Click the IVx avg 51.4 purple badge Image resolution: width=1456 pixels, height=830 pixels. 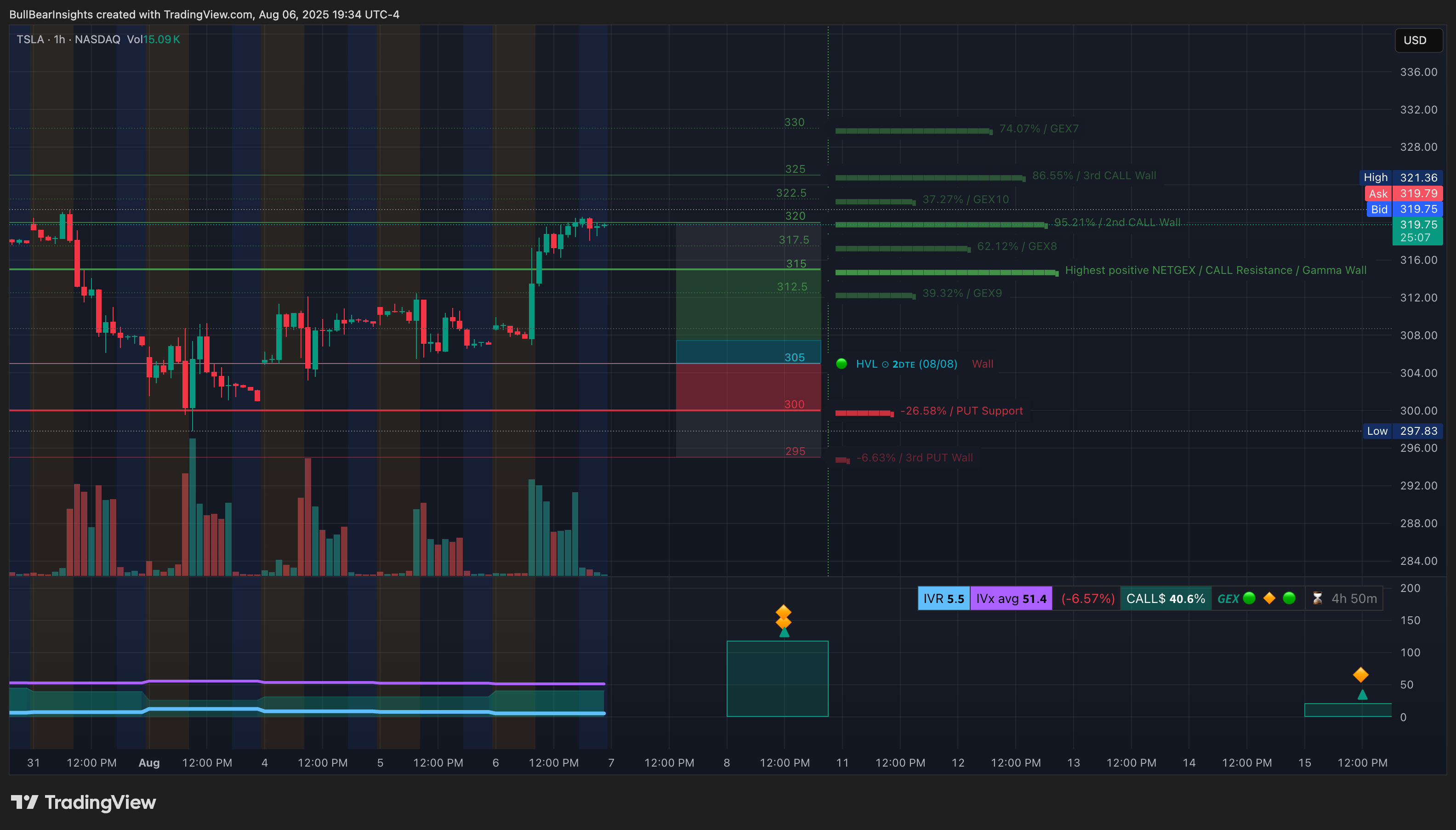1011,598
